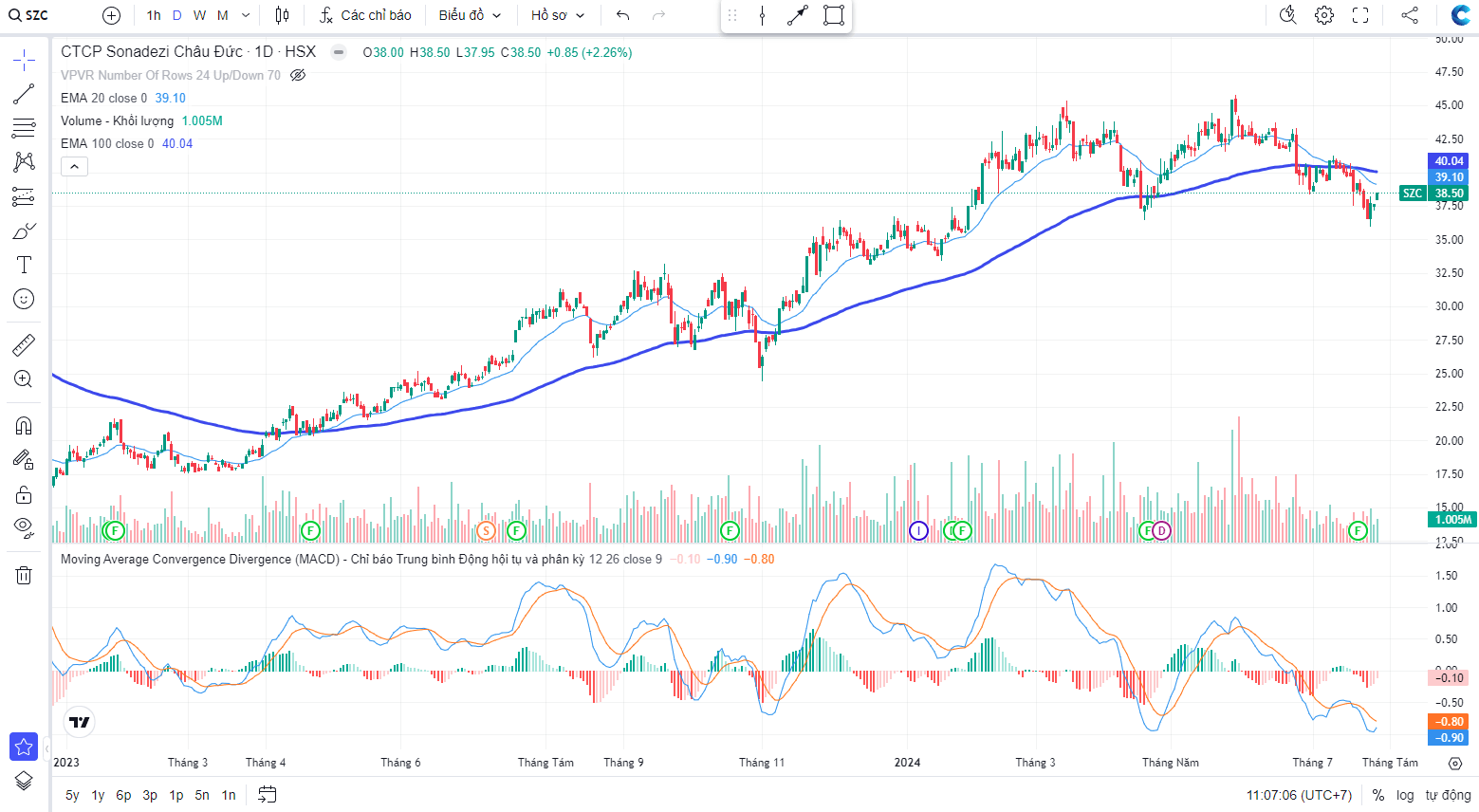
Task: Select the brush drawing tool
Action: tap(24, 231)
